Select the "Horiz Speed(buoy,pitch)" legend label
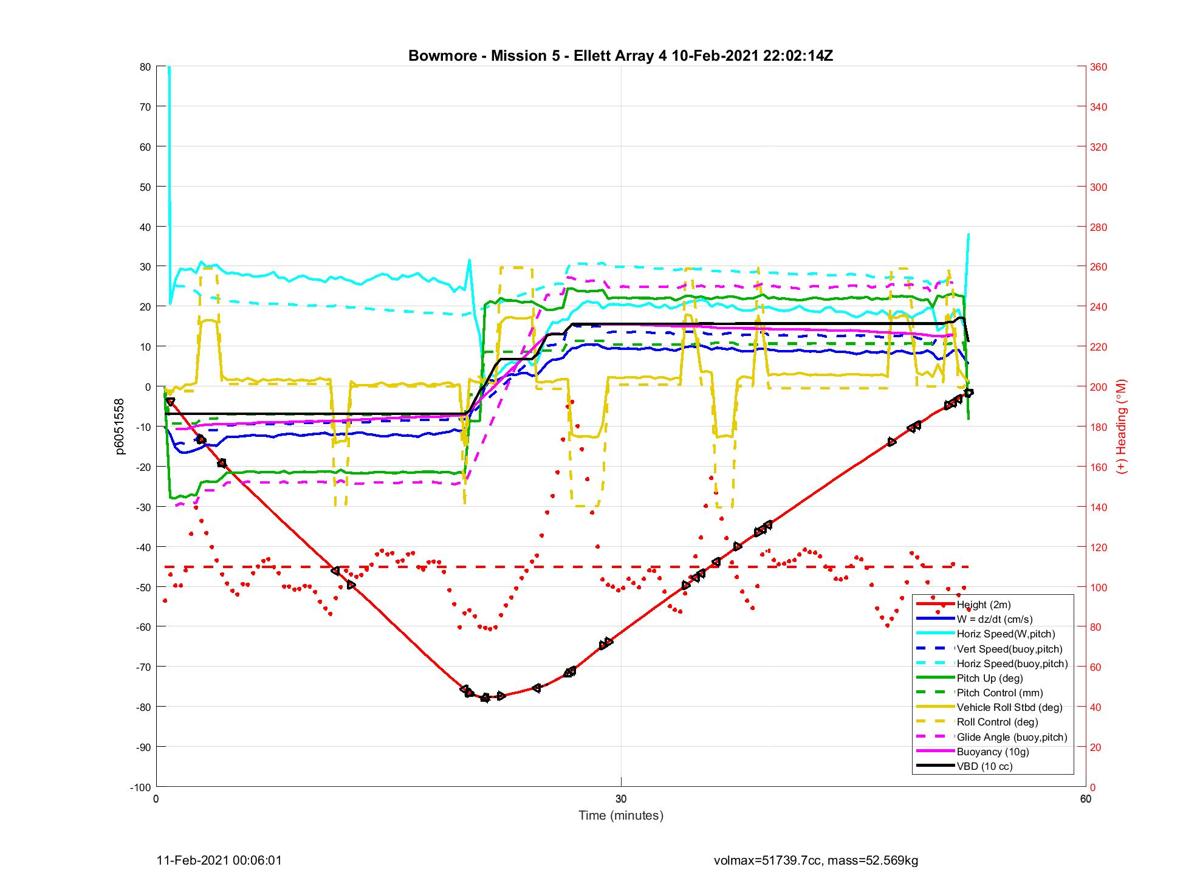The height and width of the screenshot is (885, 1200). click(1012, 663)
